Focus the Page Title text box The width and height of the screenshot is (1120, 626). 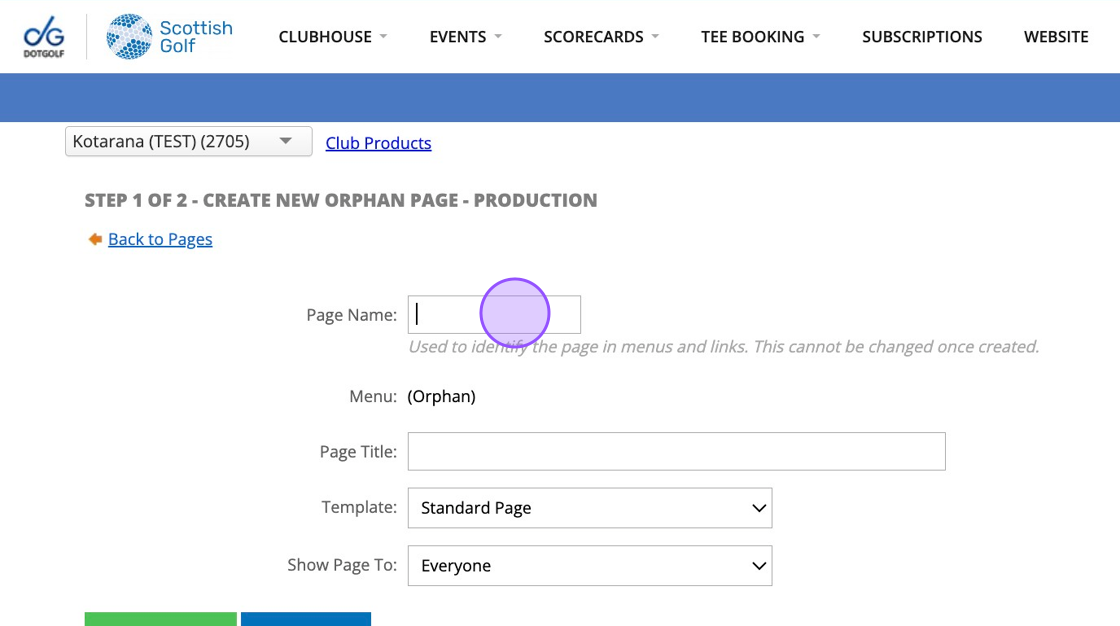(x=676, y=451)
